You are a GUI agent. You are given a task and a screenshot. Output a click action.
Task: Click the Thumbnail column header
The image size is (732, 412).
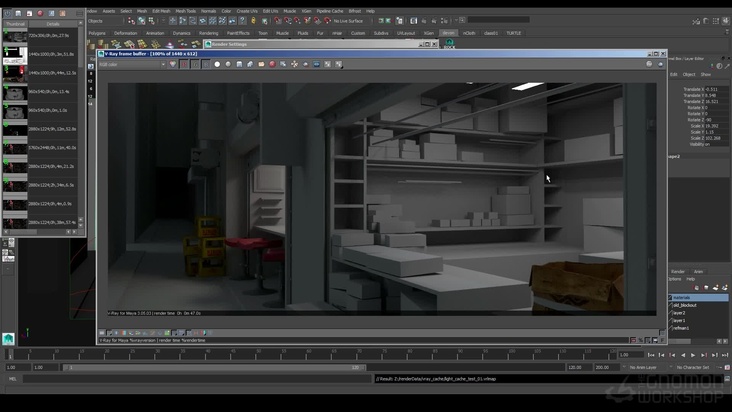15,24
